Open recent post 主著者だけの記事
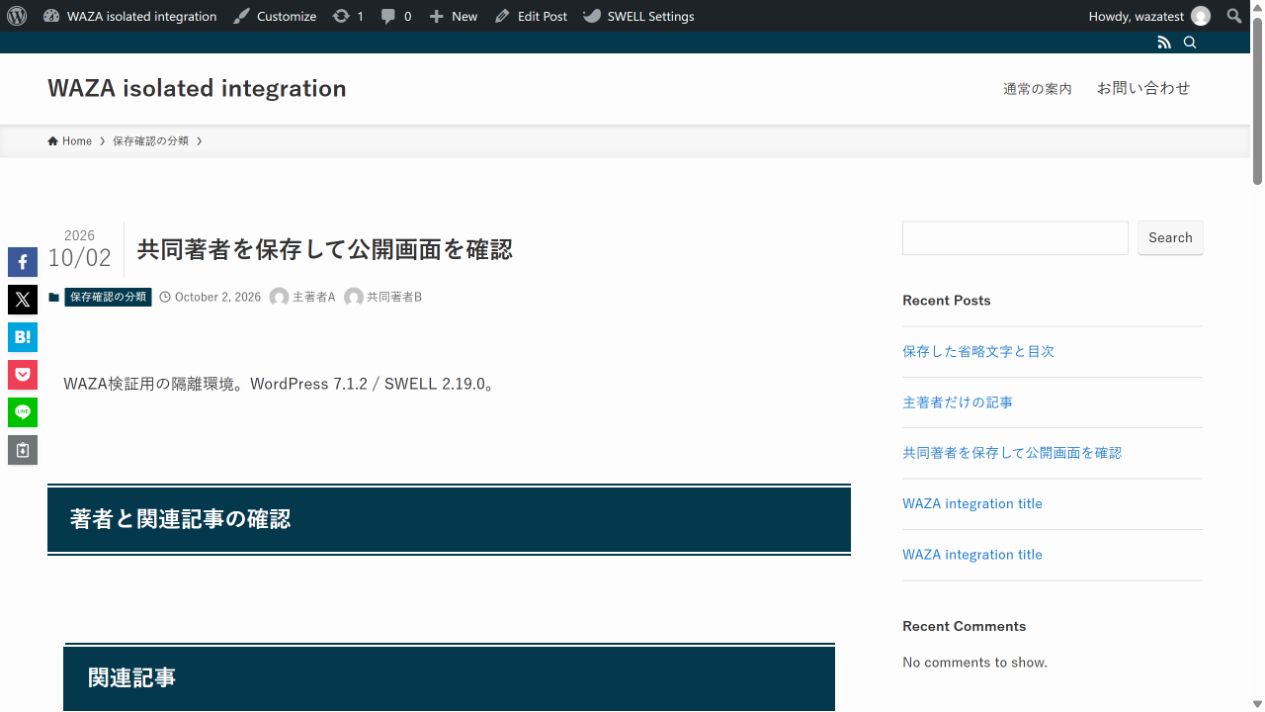This screenshot has width=1265, height=712. pos(957,402)
